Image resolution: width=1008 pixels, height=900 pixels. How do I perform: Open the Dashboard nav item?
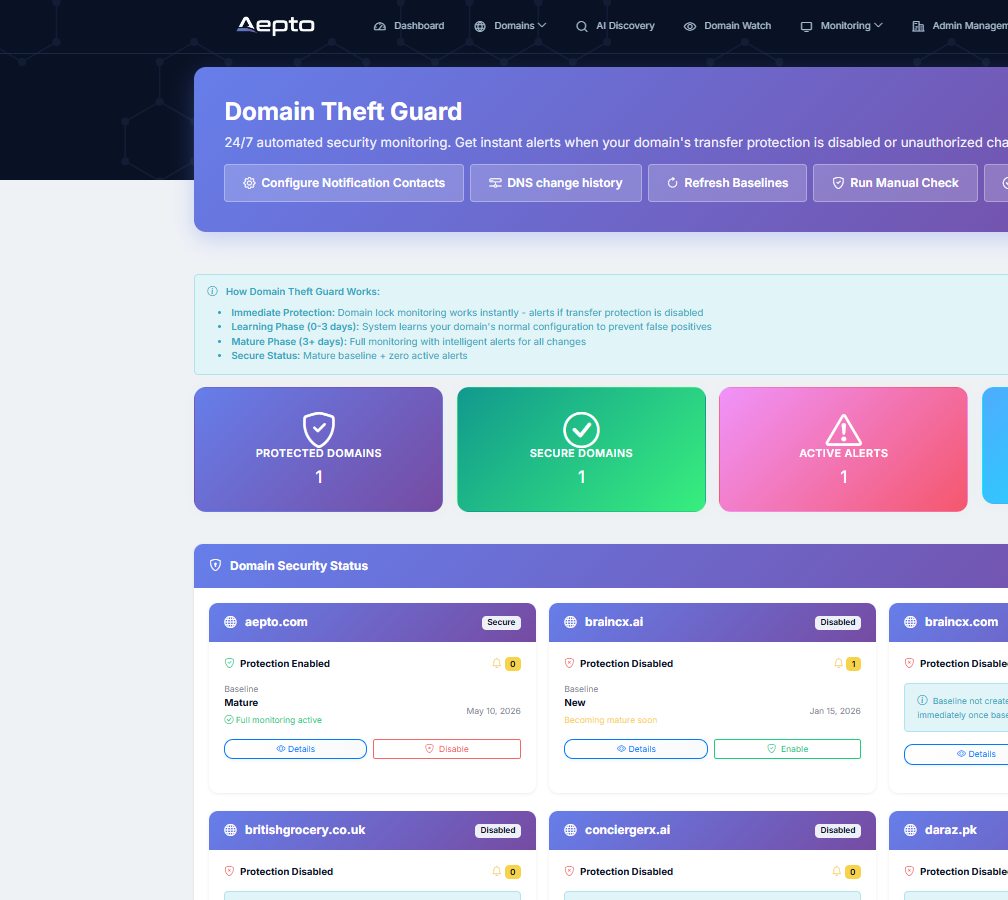409,26
